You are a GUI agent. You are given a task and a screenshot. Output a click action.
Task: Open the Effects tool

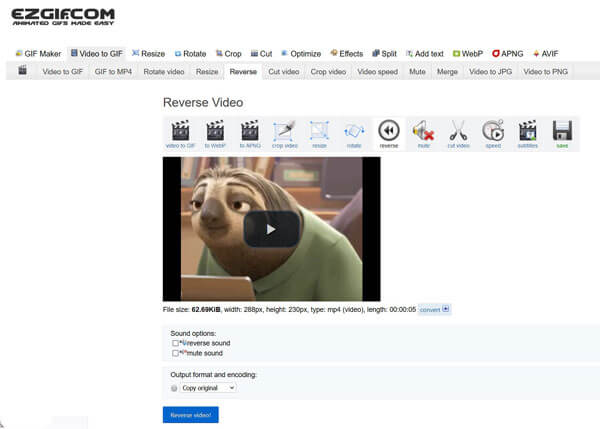coord(347,54)
